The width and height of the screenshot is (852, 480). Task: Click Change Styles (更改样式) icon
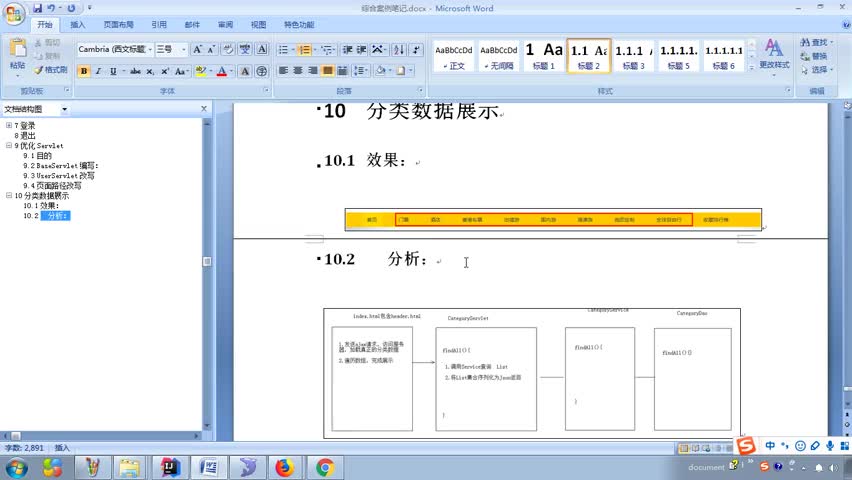point(774,54)
